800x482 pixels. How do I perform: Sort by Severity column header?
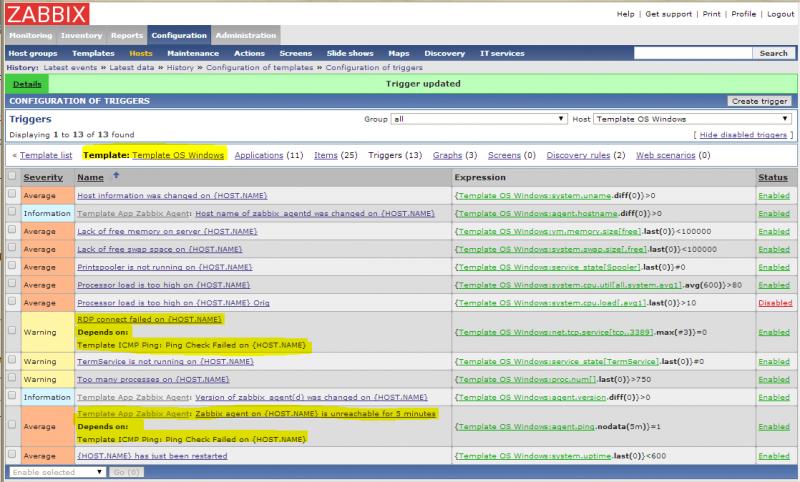coord(43,177)
